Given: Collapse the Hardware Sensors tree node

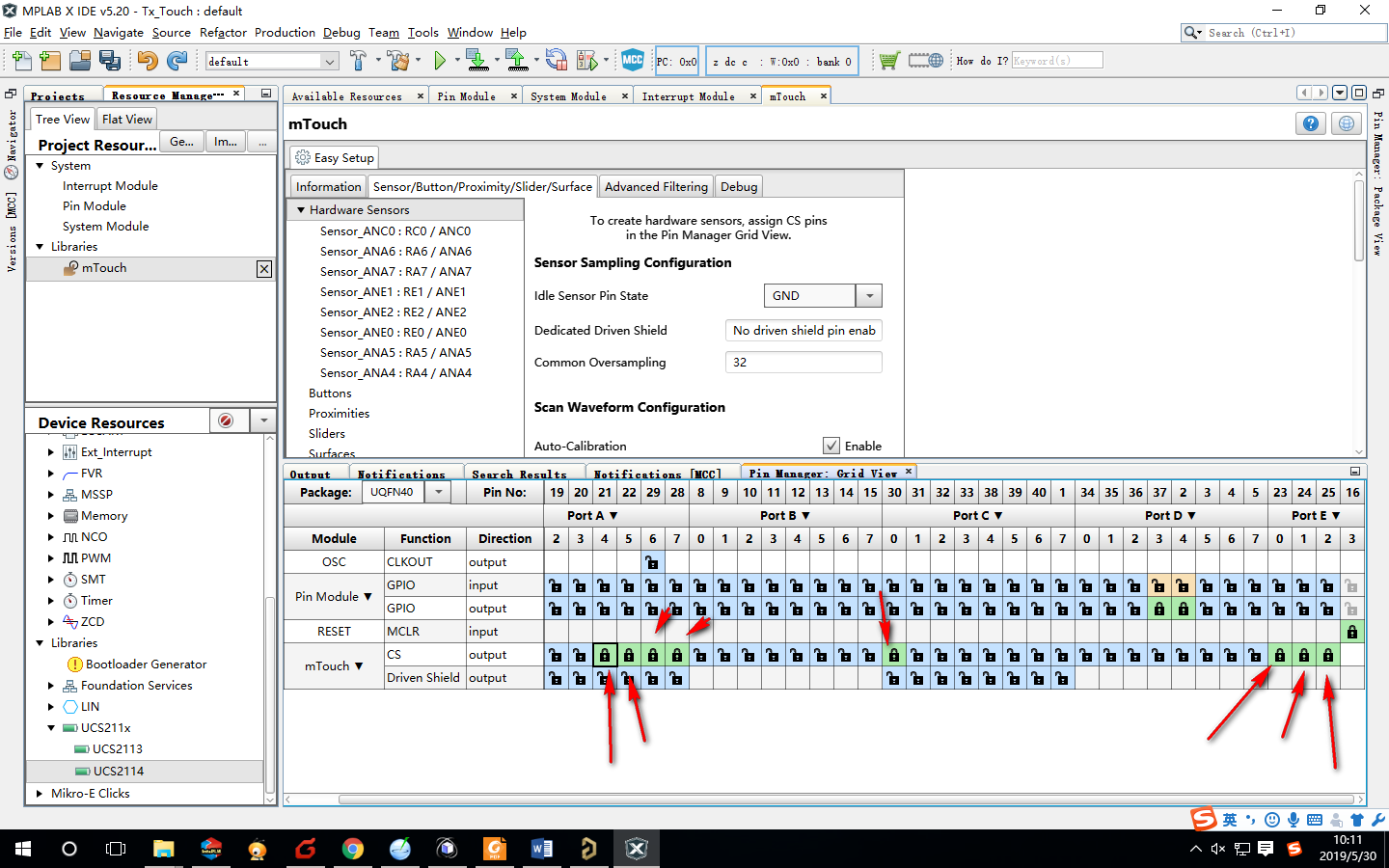Looking at the screenshot, I should pos(301,210).
